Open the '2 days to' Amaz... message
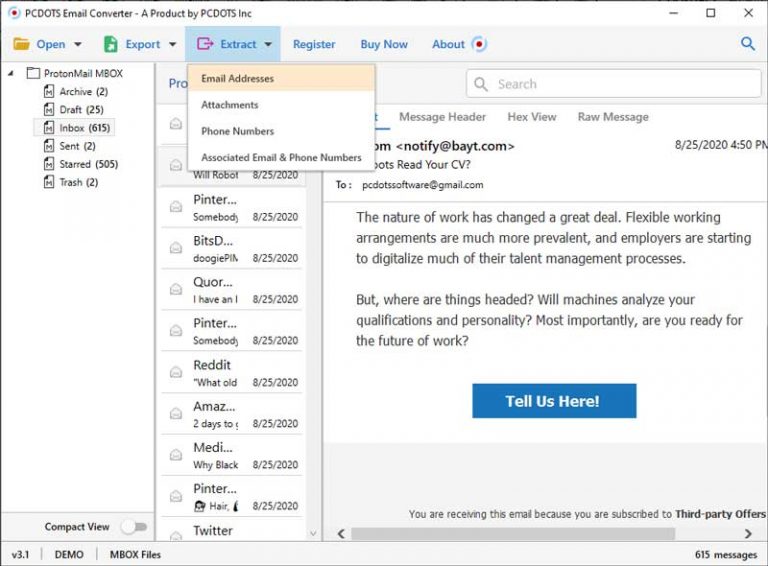This screenshot has height=566, width=768. click(232, 414)
